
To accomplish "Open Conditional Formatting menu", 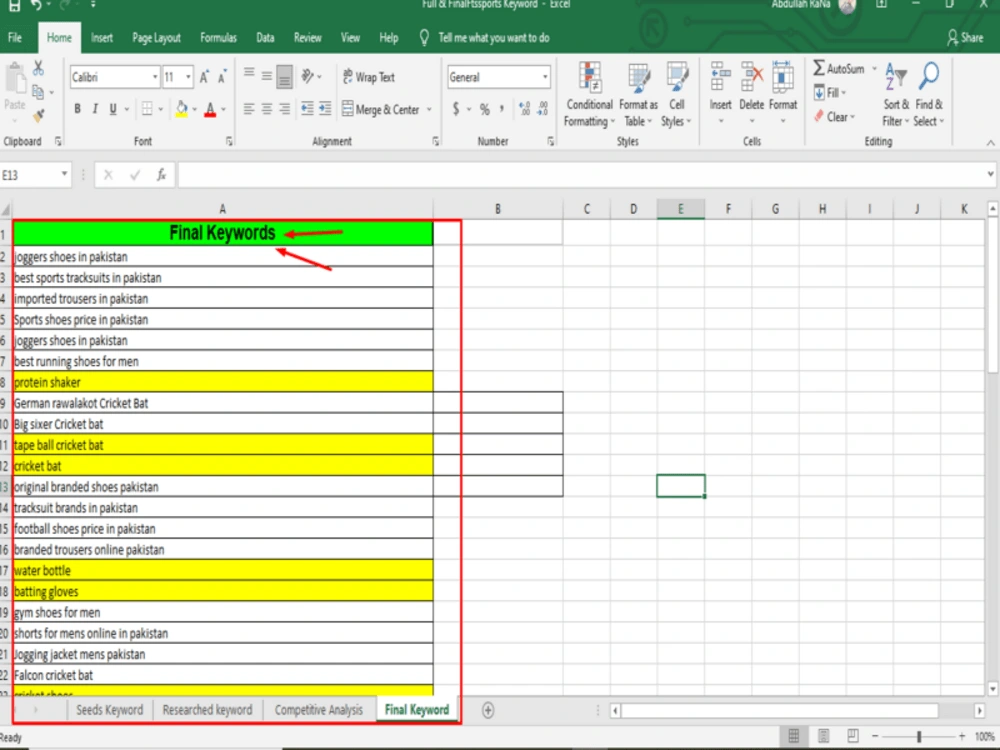I will [x=589, y=94].
